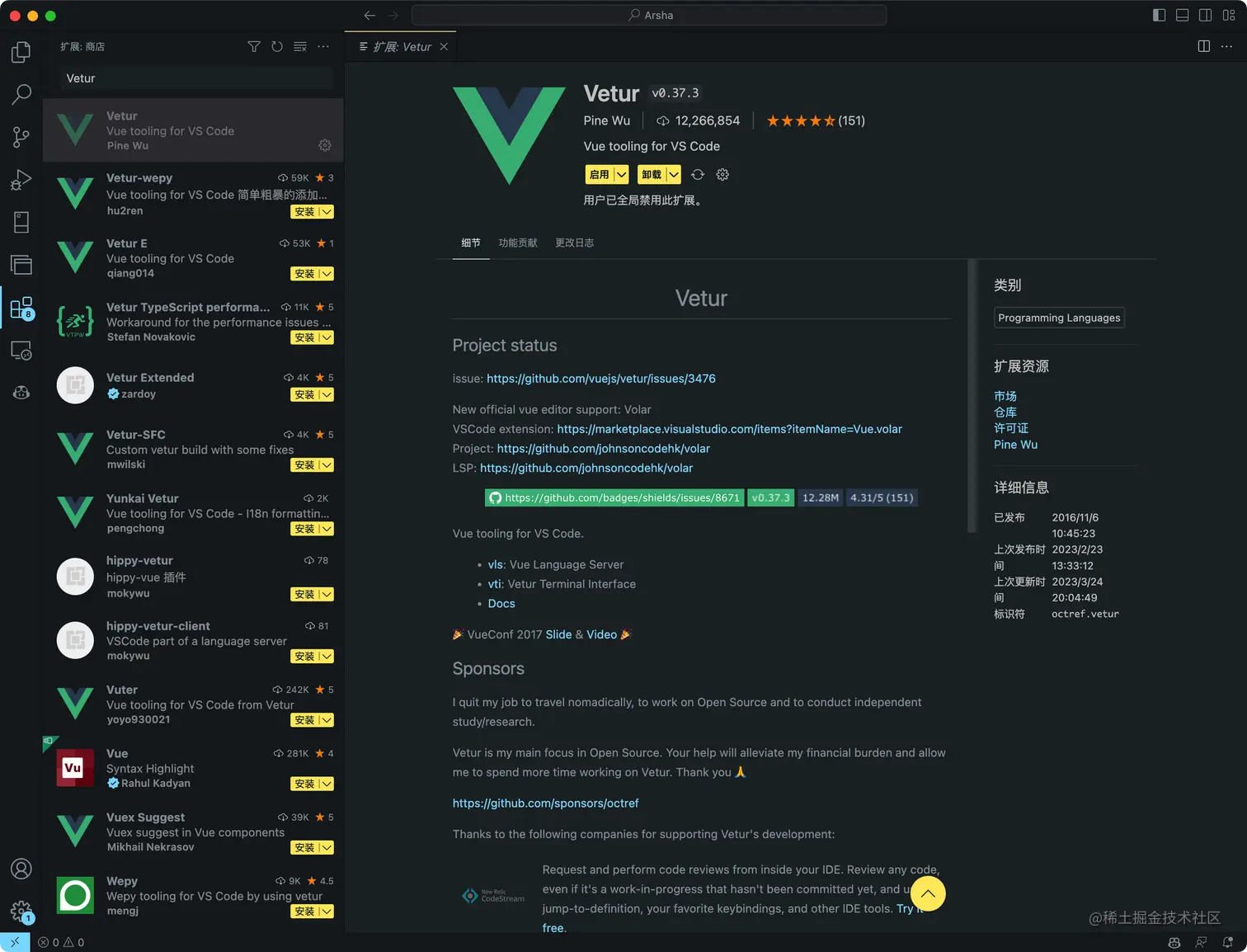
Task: Select the 功能贡献 tab
Action: click(518, 243)
